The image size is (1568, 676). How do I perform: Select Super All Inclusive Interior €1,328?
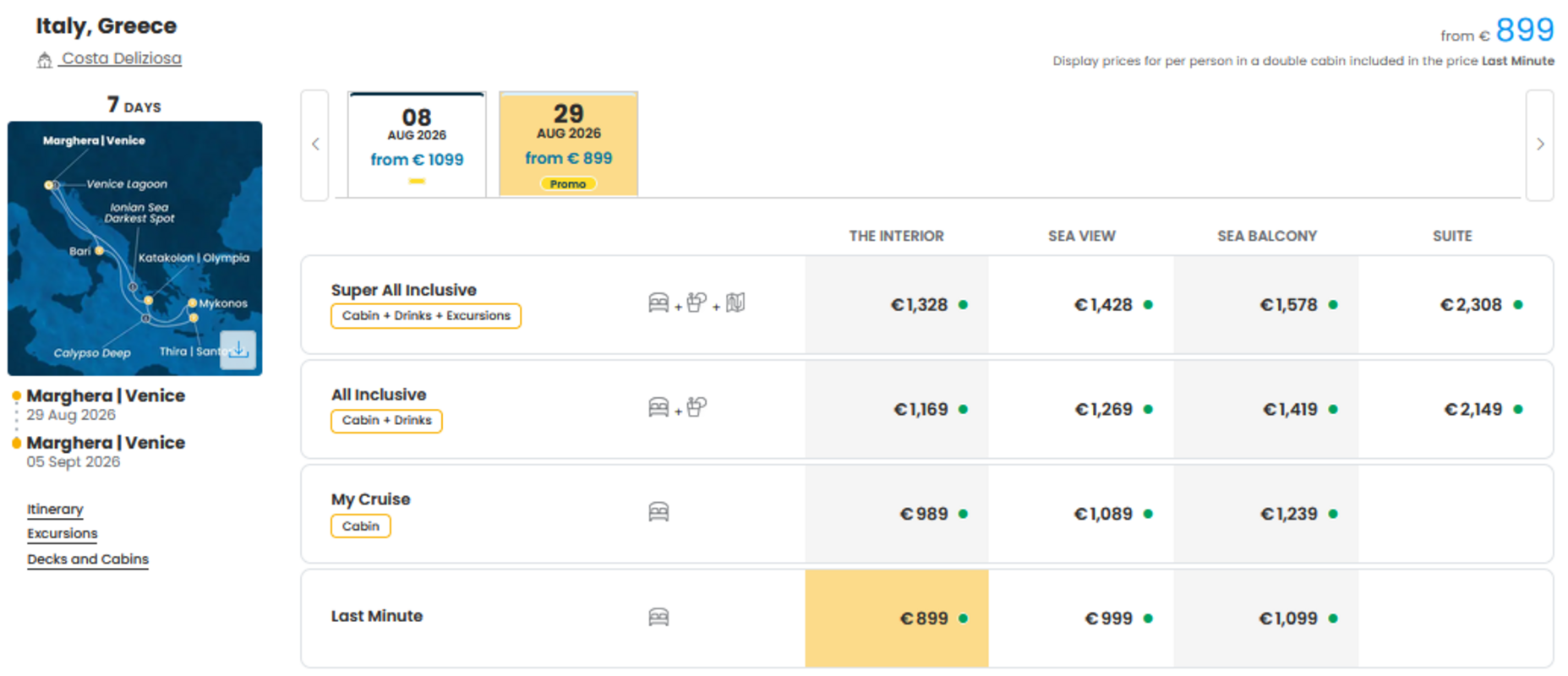point(897,304)
